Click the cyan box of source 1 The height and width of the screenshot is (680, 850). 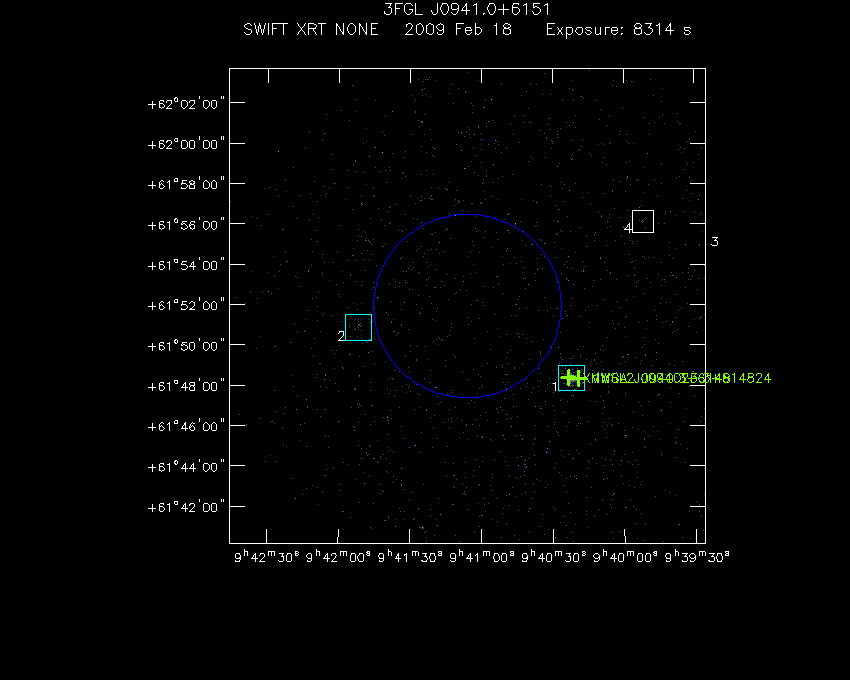[571, 378]
